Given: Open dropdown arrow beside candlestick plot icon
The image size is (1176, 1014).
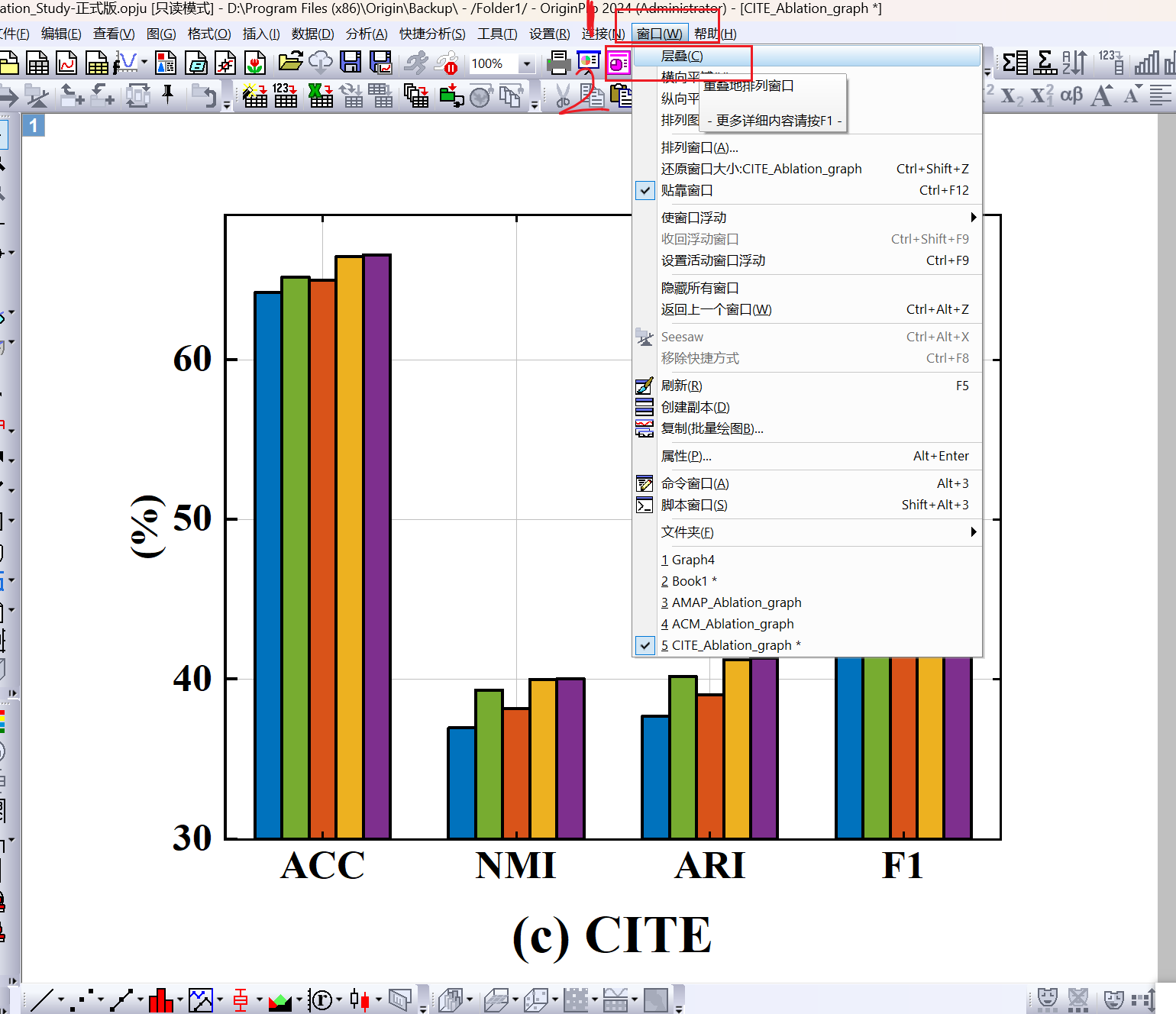Looking at the screenshot, I should click(379, 999).
